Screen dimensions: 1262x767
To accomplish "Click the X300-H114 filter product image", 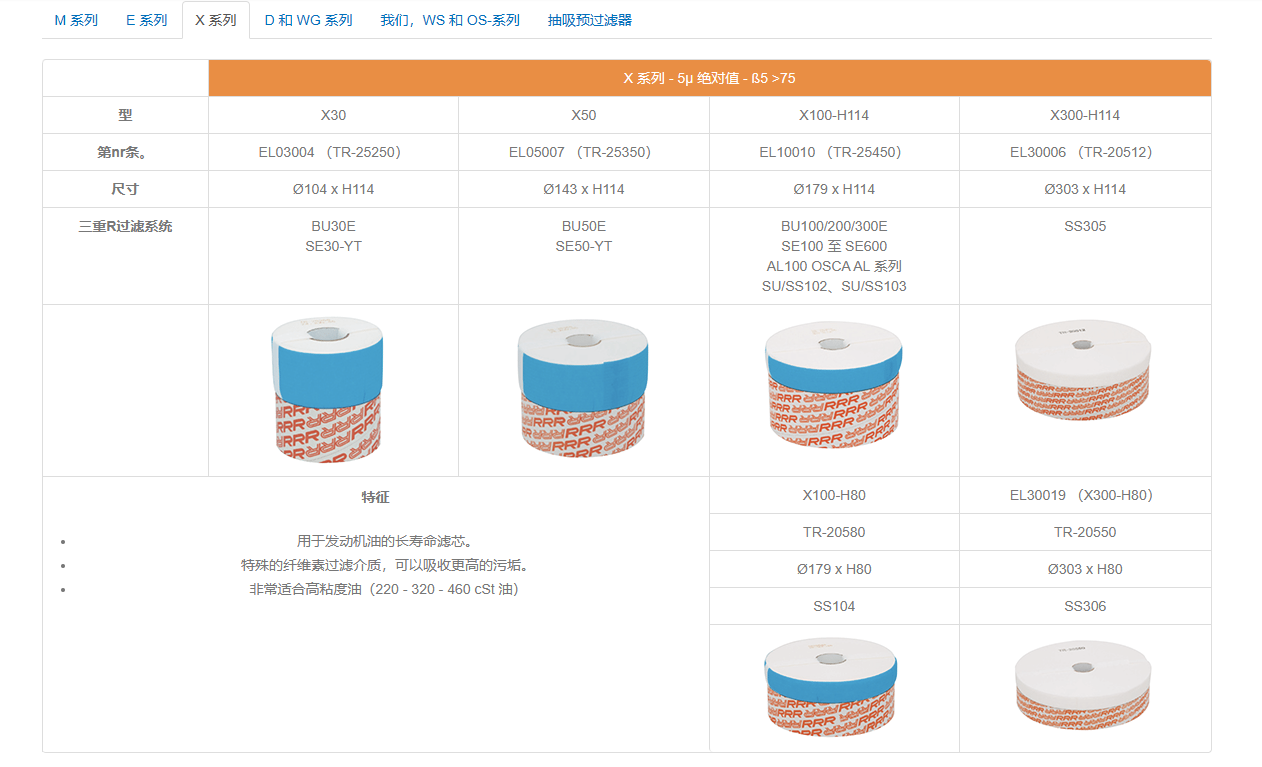I will (x=1084, y=372).
